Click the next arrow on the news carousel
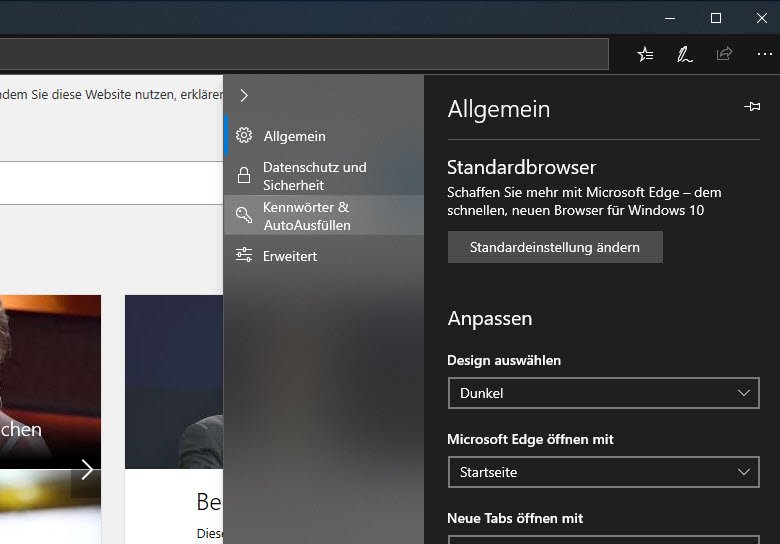 (x=87, y=469)
